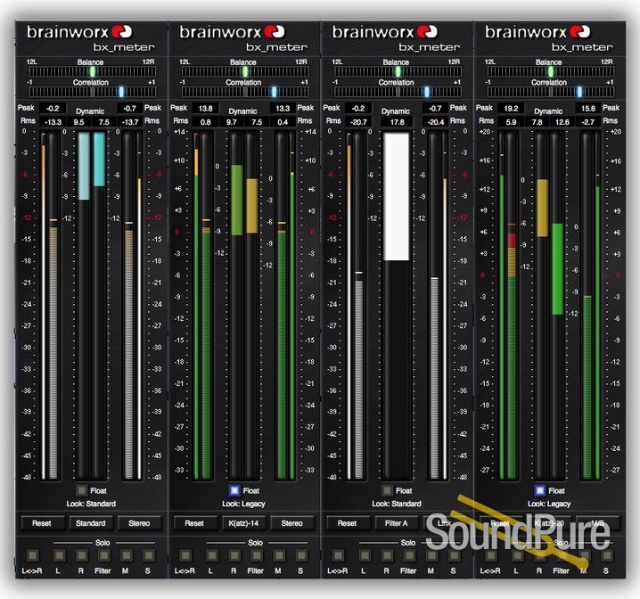Screen dimensions: 640x599
Task: Enable Filter solo in the Filter A meter
Action: [x=409, y=555]
